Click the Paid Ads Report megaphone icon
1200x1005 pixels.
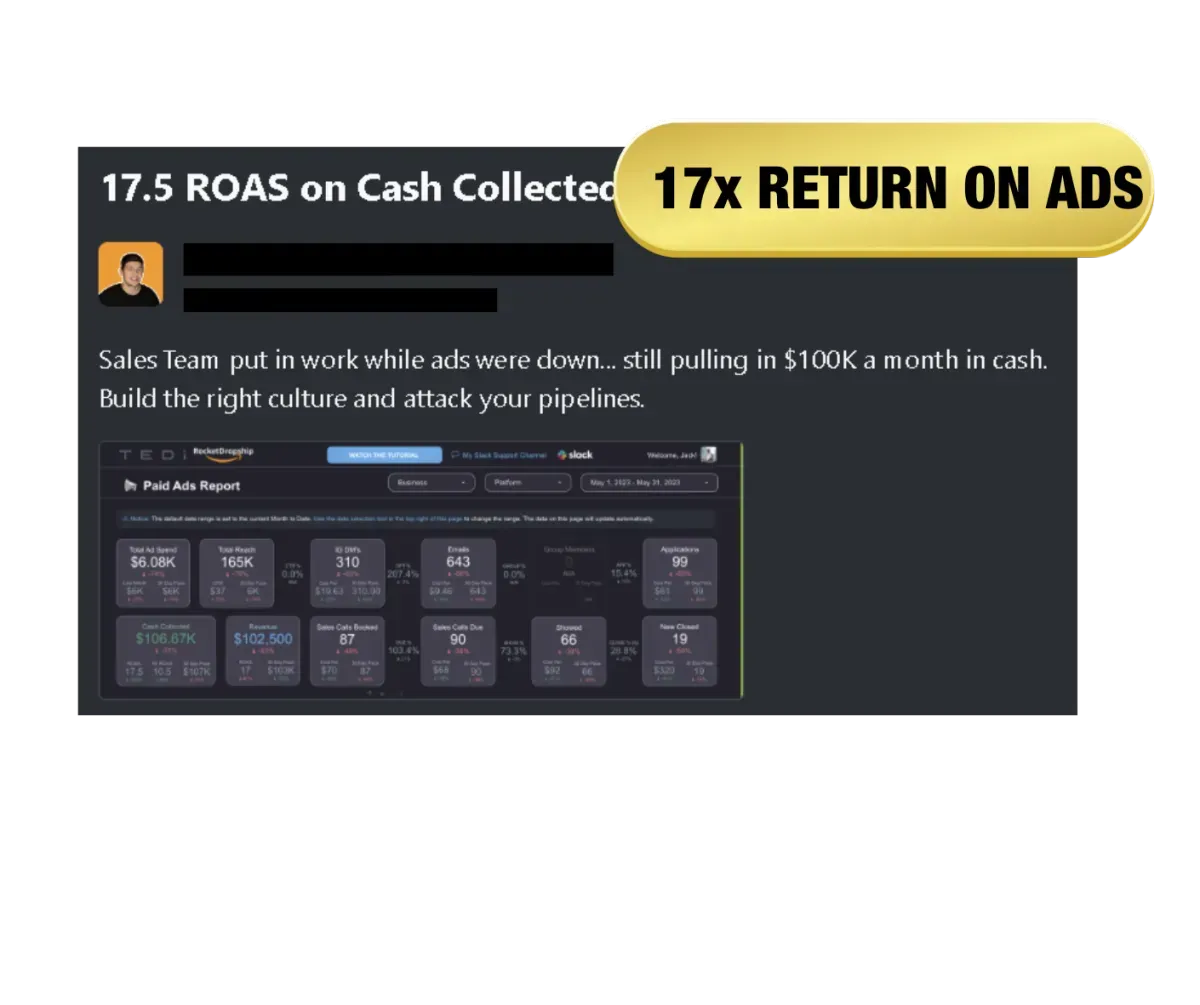coord(130,485)
